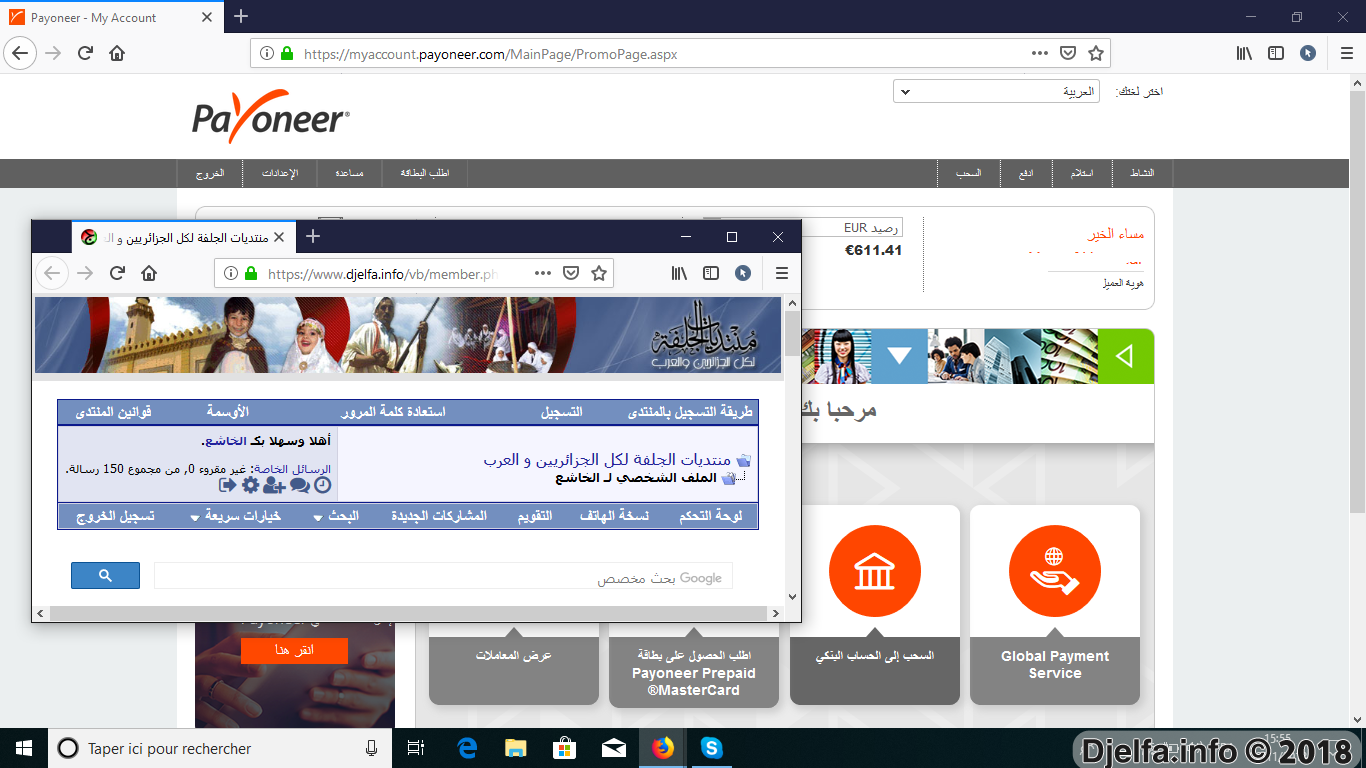
Task: Open النشاط in the Payoneer menu bar
Action: (x=1141, y=173)
